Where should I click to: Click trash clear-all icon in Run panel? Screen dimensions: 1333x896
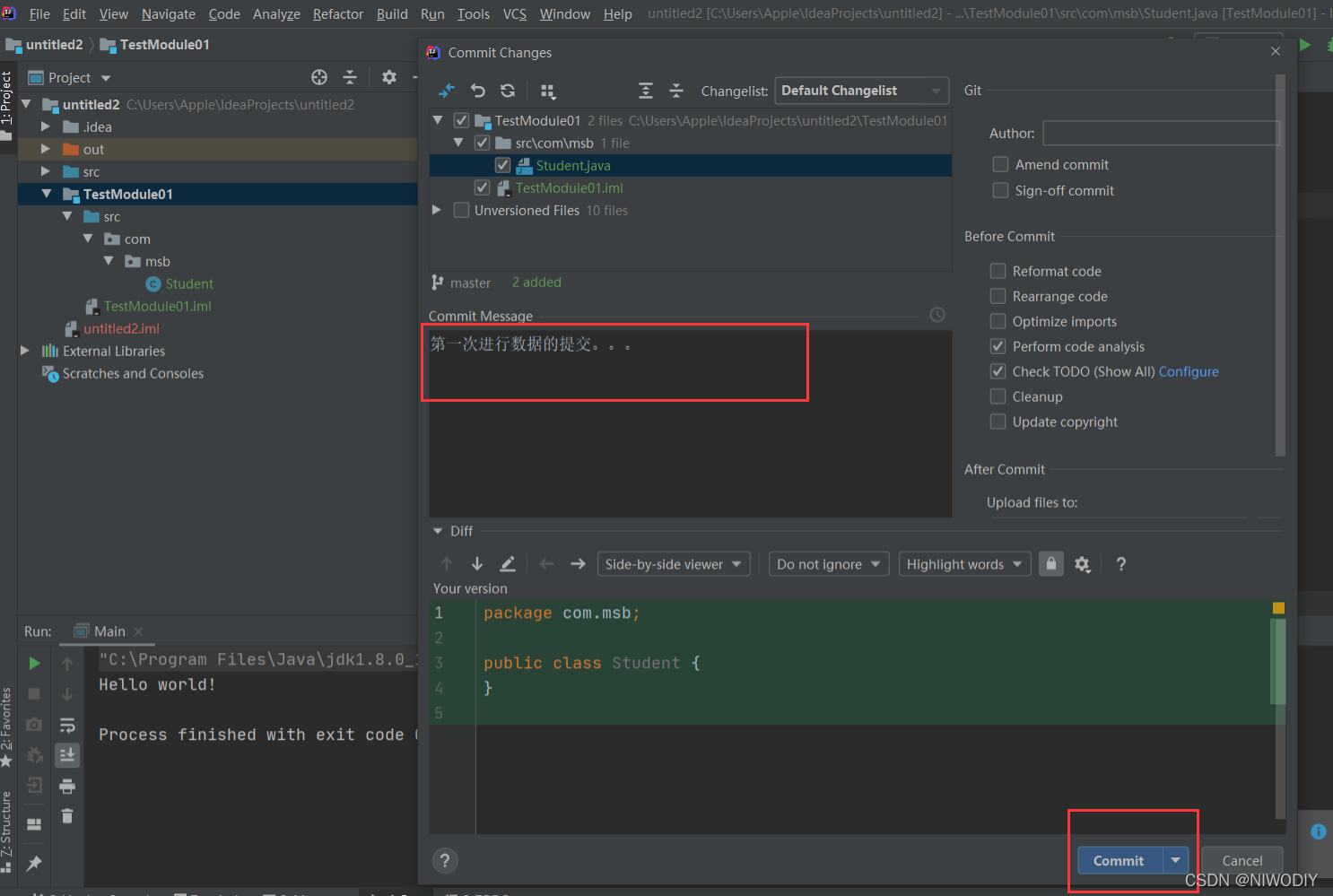click(x=67, y=816)
